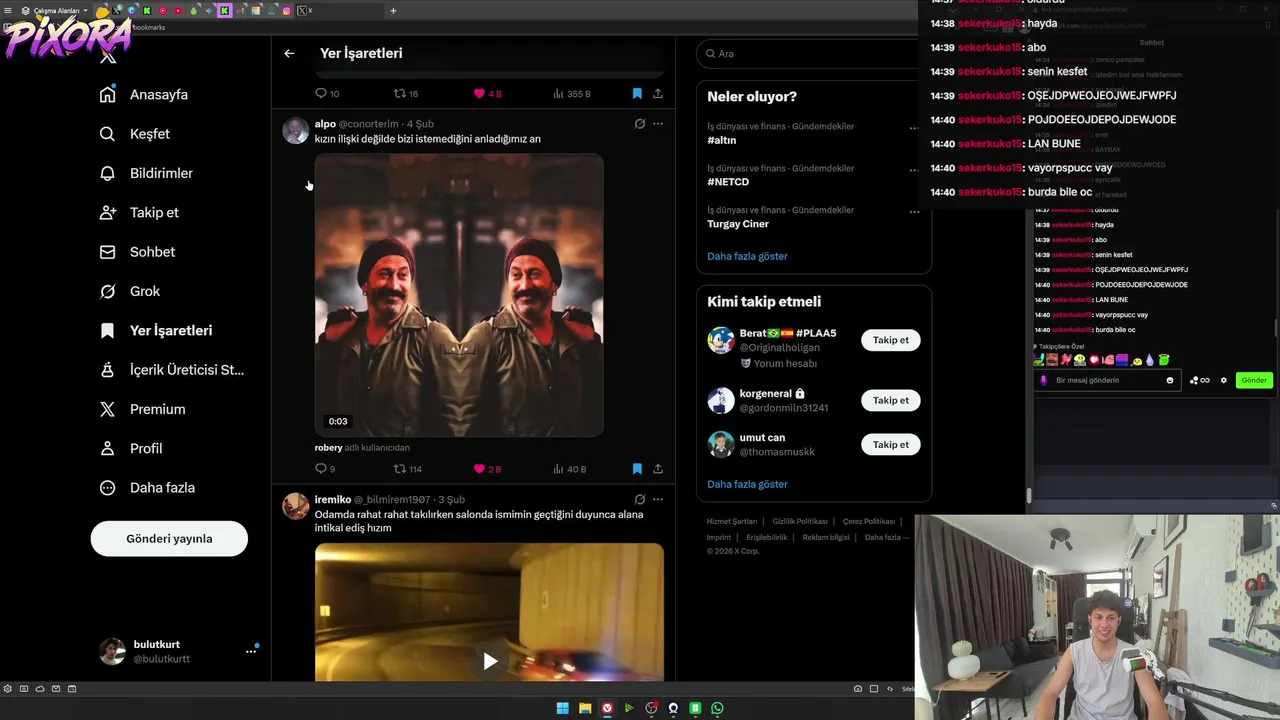The width and height of the screenshot is (1280, 720).
Task: Open the Çalışma Alanları workspace dropdown
Action: tap(54, 11)
